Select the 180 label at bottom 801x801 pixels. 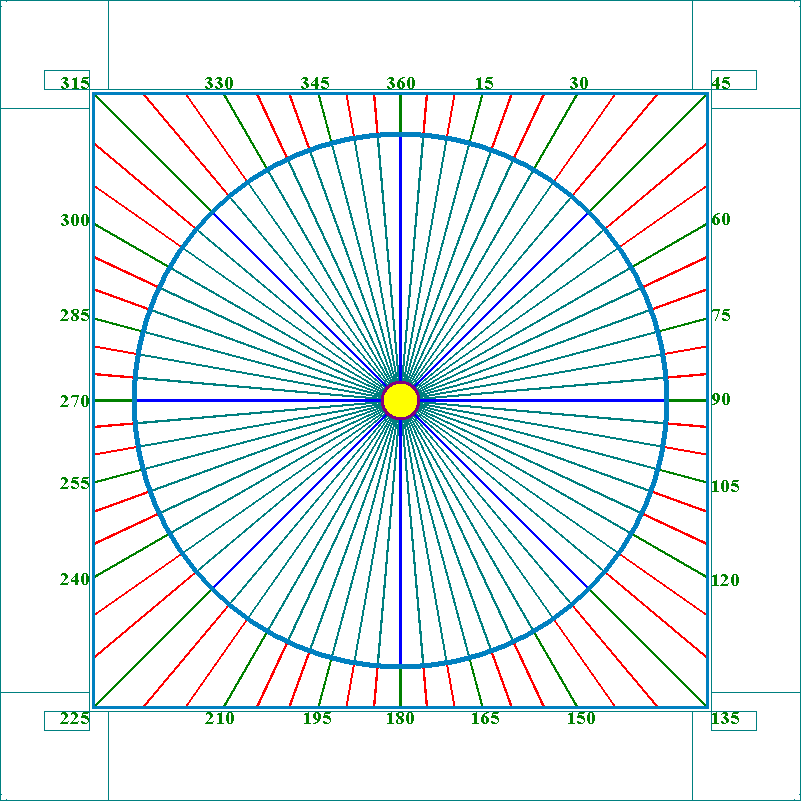pos(400,718)
